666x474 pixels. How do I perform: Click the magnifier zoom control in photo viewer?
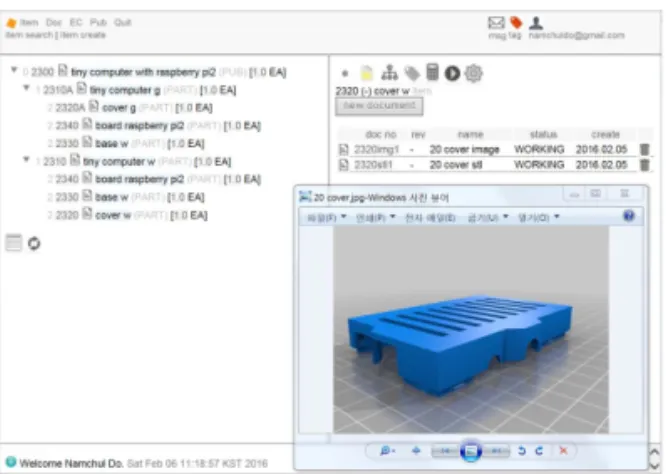click(387, 451)
